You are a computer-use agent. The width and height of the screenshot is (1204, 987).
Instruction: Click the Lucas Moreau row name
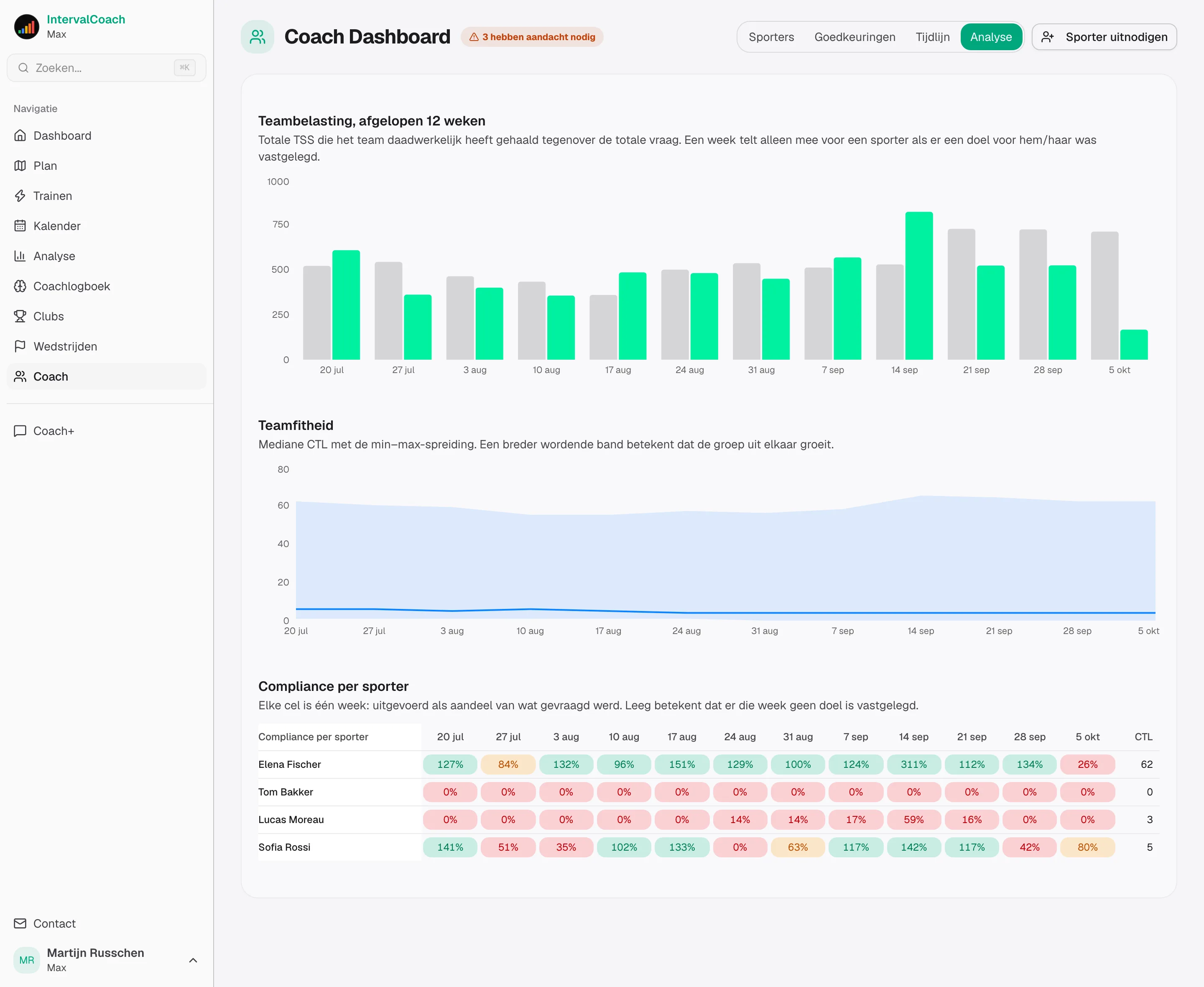pyautogui.click(x=291, y=820)
